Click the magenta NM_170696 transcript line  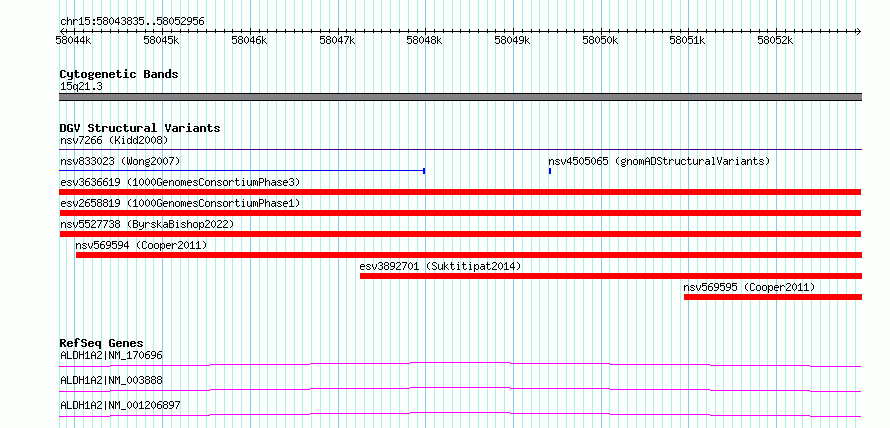click(460, 364)
